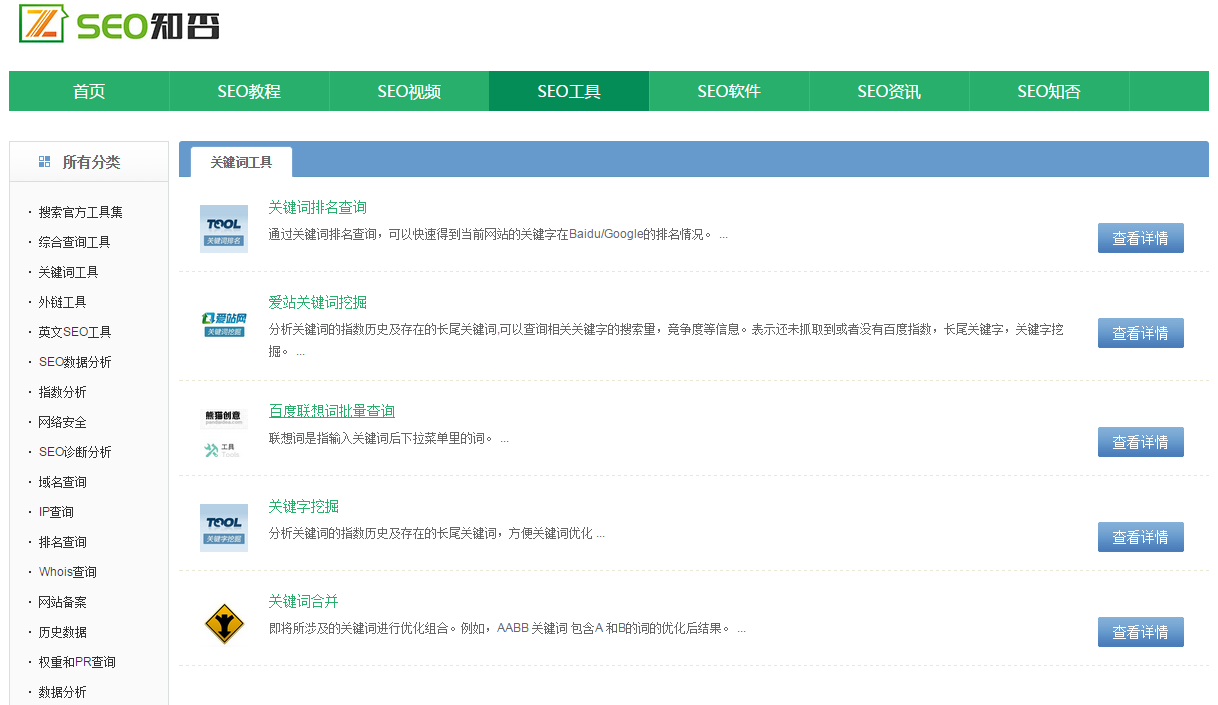Open the Whois查询 category
This screenshot has height=705, width=1218.
[x=68, y=572]
